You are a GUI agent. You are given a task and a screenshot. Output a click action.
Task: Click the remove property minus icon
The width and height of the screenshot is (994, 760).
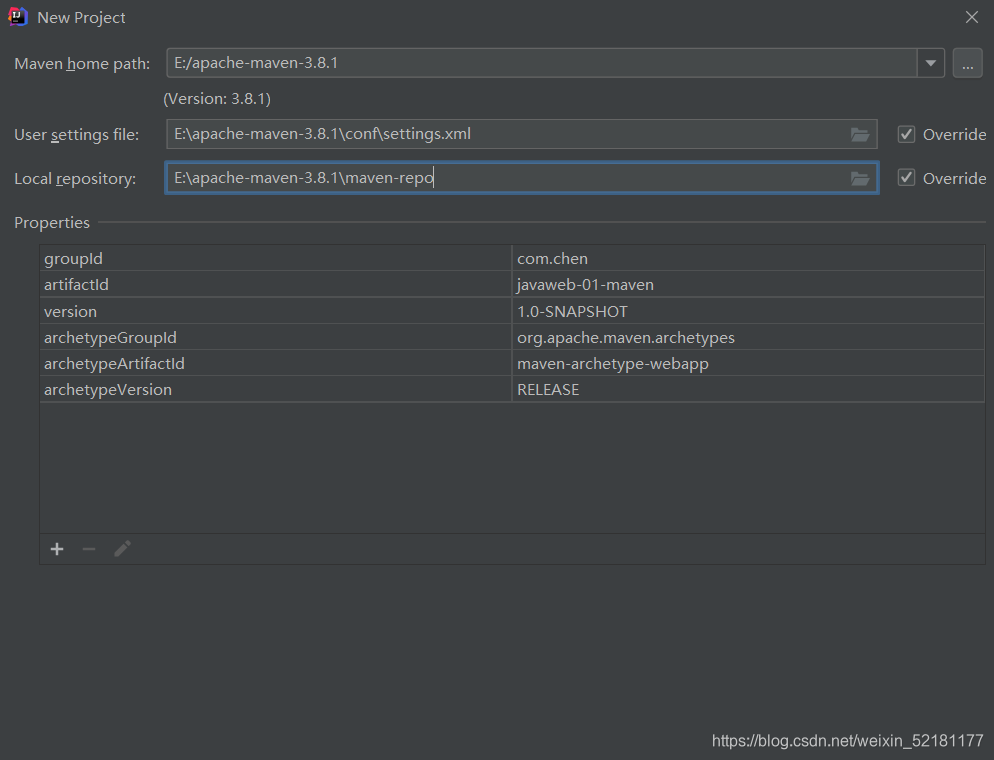[x=89, y=549]
